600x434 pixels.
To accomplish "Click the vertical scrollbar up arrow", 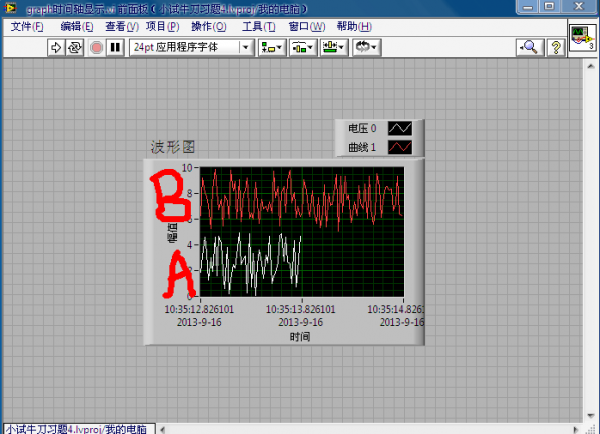I will [591, 66].
